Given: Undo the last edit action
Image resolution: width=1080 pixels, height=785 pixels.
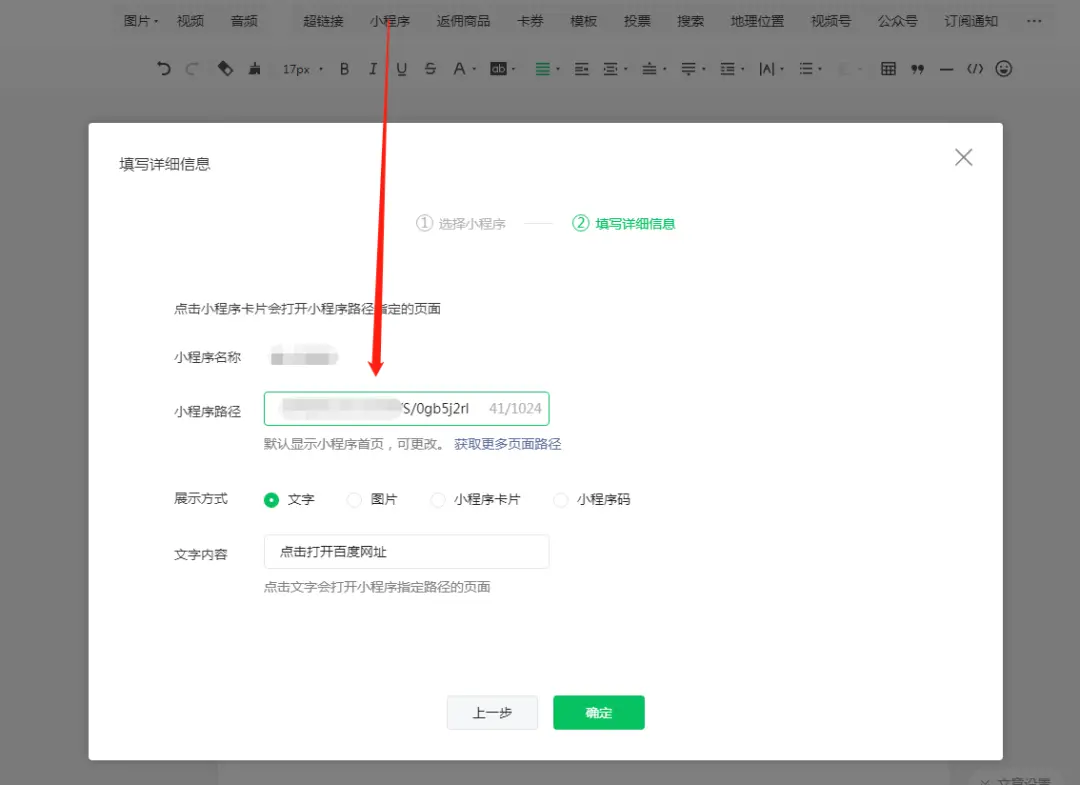Looking at the screenshot, I should point(163,69).
